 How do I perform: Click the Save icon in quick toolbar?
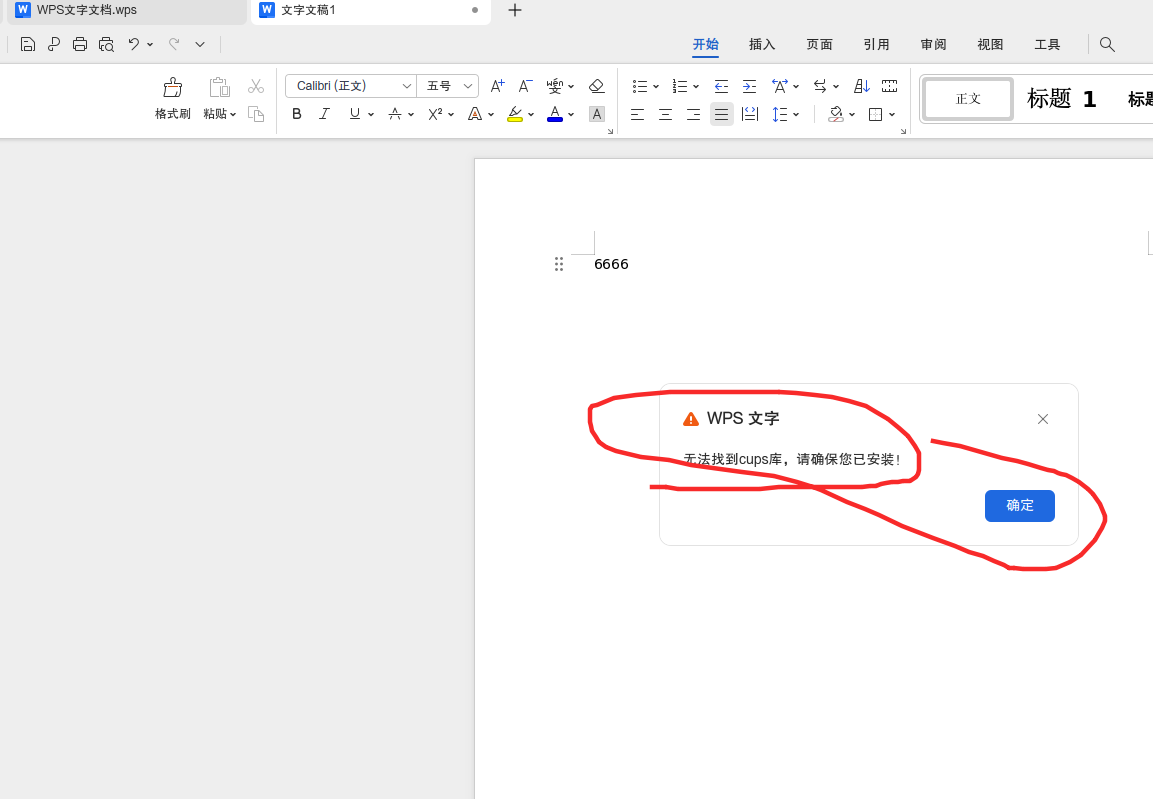click(x=27, y=44)
